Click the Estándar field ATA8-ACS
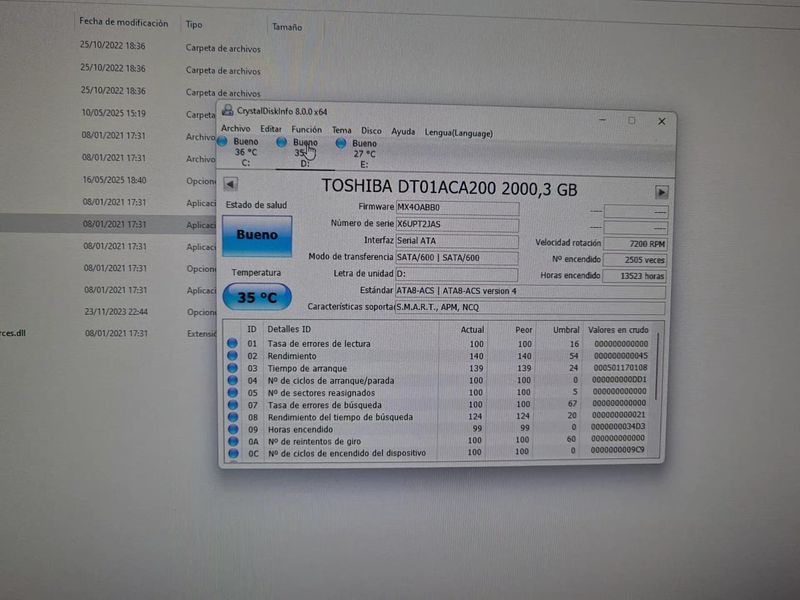 (x=531, y=291)
